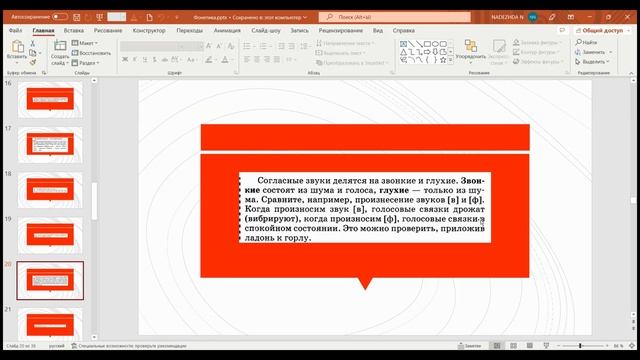Viewport: 640px width, 360px height.
Task: Toggle the AutoSave switch
Action: [60, 17]
